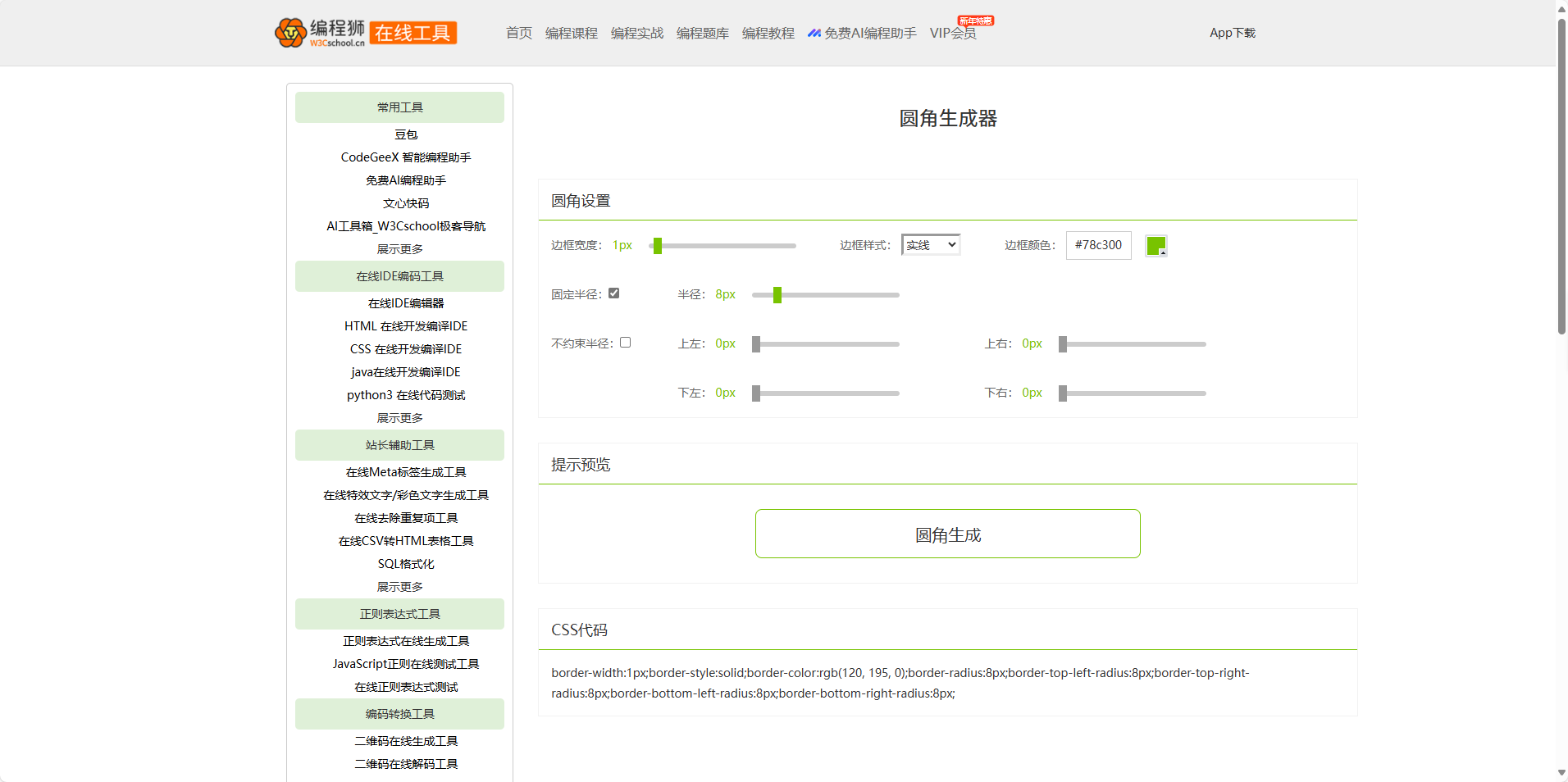Open CSS 在线开发编译IDE link
Screen dimensions: 1568x782
406,349
